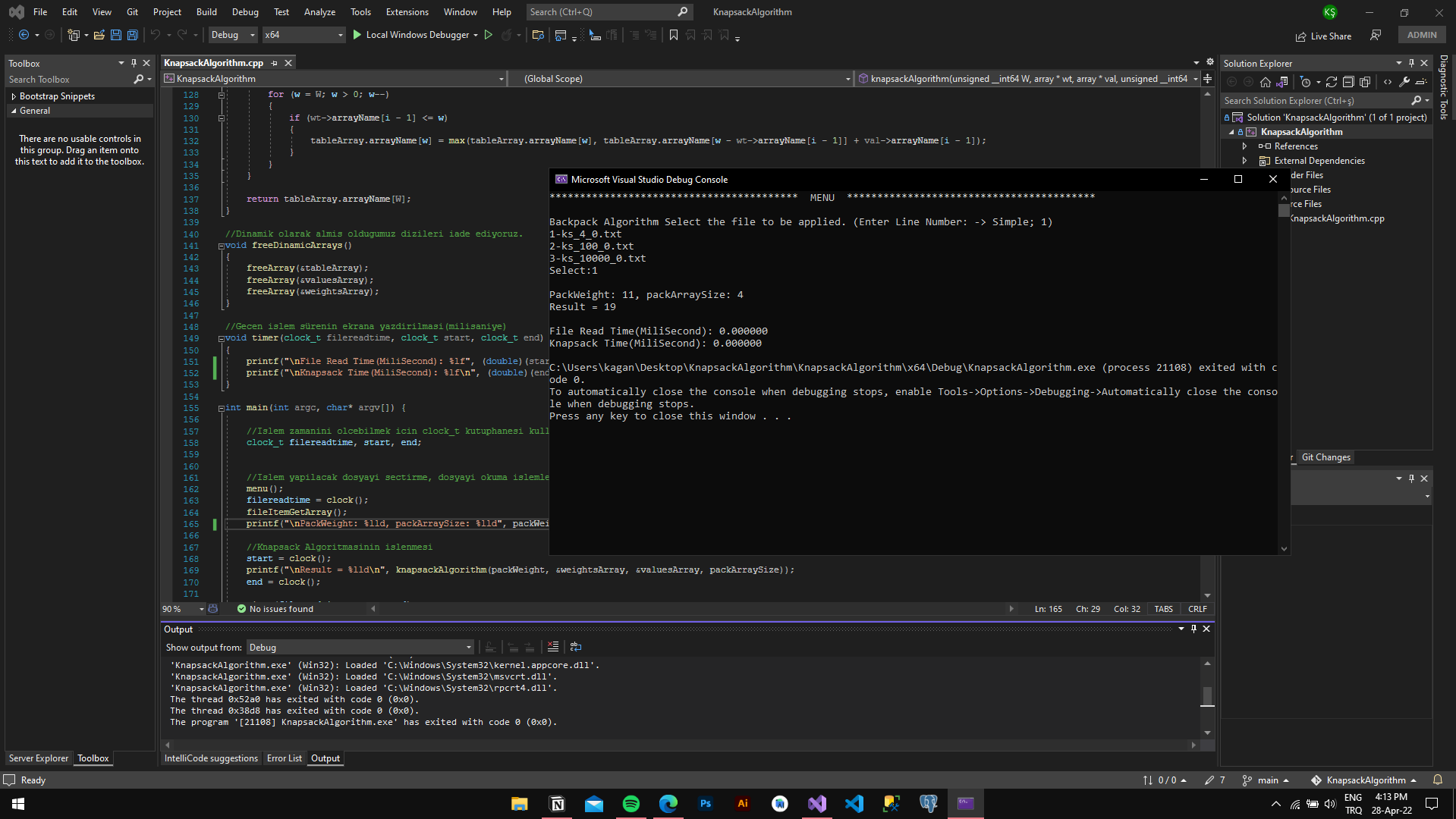Image resolution: width=1456 pixels, height=819 pixels.
Task: Click the Save file toolbar icon
Action: click(x=116, y=35)
